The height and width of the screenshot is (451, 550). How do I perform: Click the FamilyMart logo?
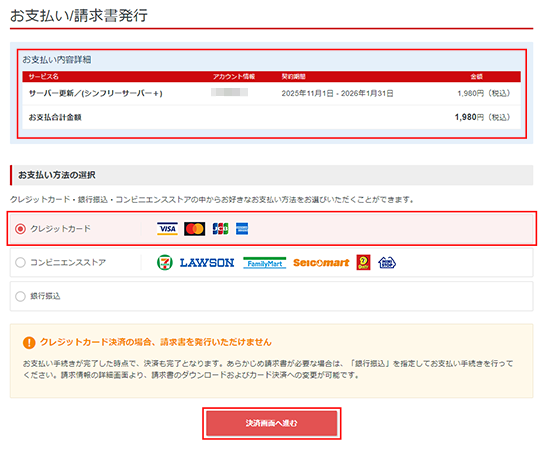coord(264,263)
